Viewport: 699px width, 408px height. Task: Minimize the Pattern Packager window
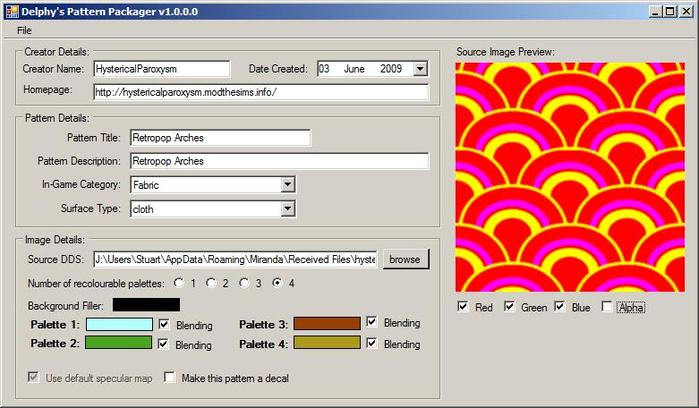(655, 12)
